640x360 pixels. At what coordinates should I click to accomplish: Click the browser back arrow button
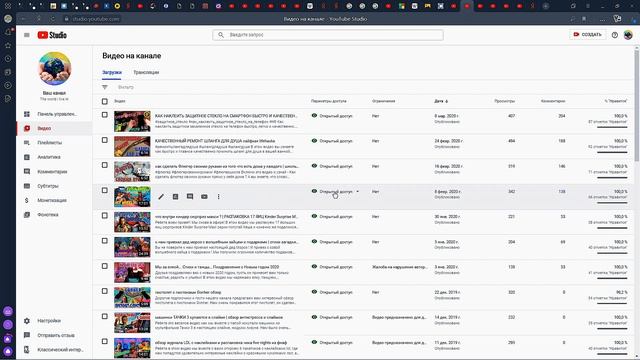[23, 19]
